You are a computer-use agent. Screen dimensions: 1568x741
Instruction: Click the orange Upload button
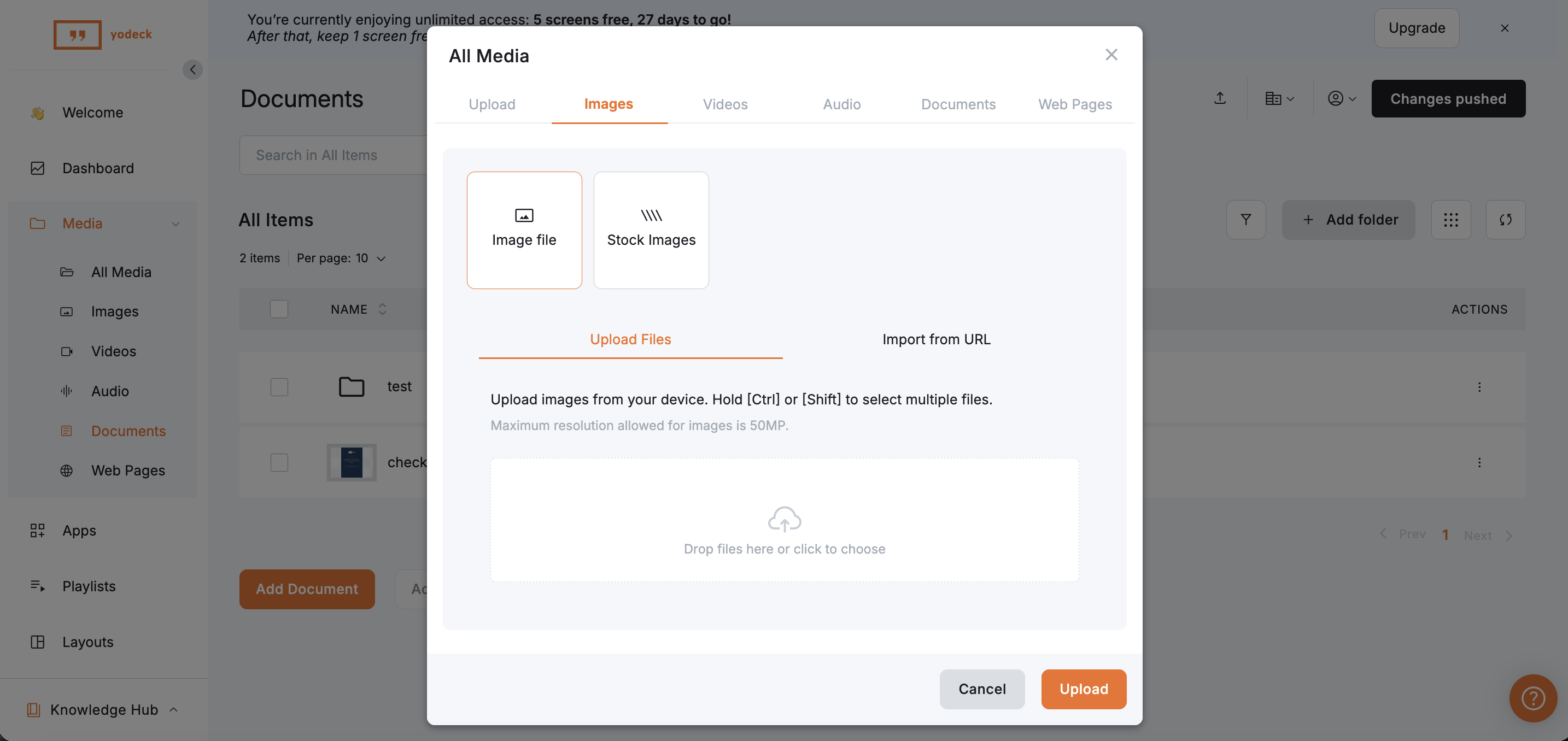pos(1084,689)
